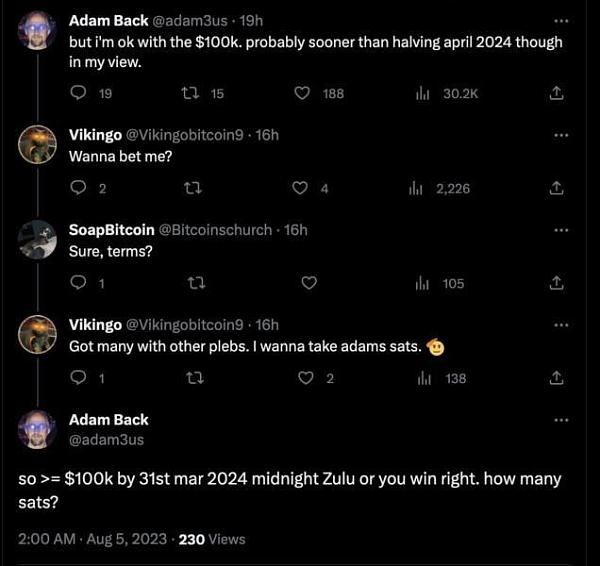The height and width of the screenshot is (566, 600).
Task: Open Adam Back's avatar on main tweet
Action: pyautogui.click(x=37, y=429)
